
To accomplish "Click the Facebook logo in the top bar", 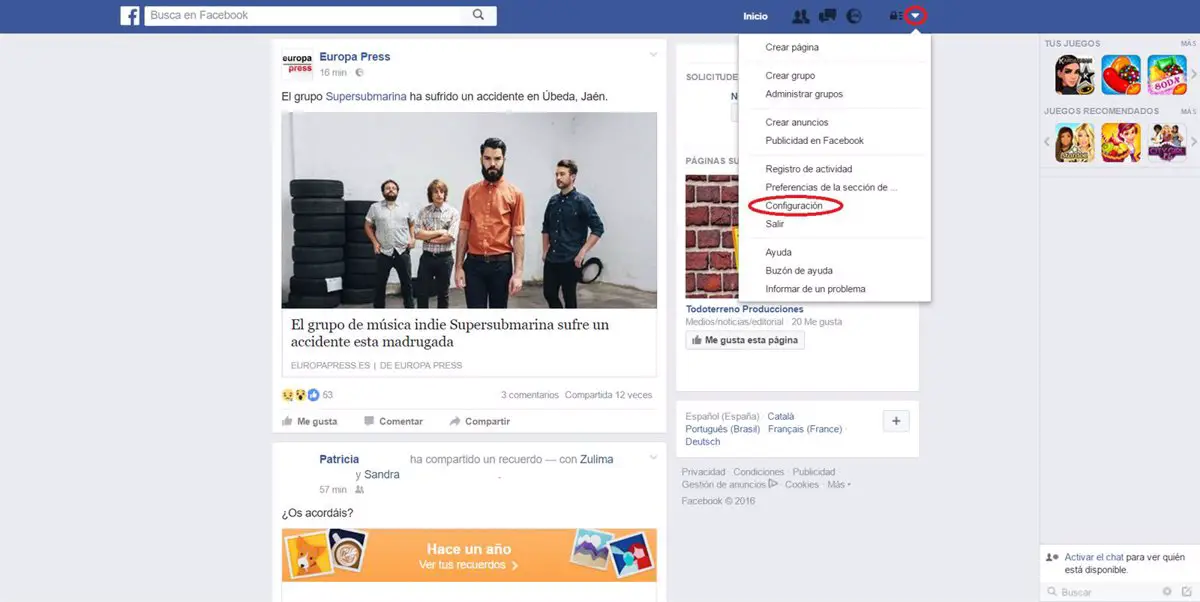I will pyautogui.click(x=130, y=16).
